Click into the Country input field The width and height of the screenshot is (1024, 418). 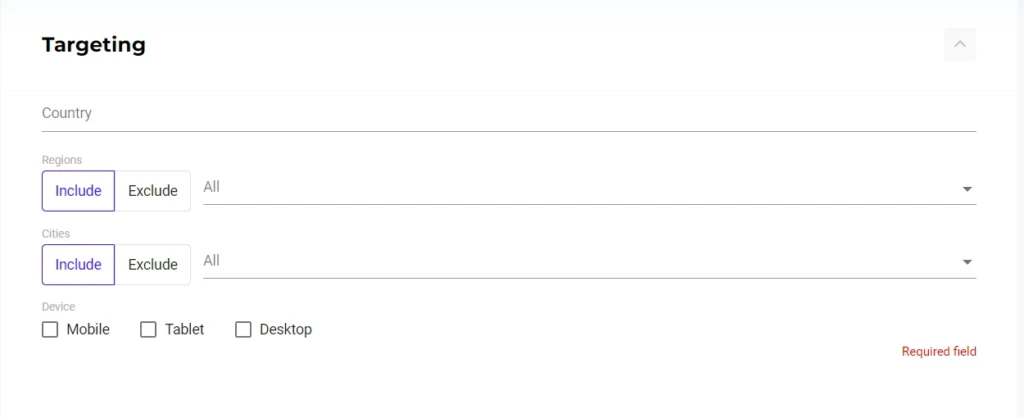pyautogui.click(x=509, y=114)
